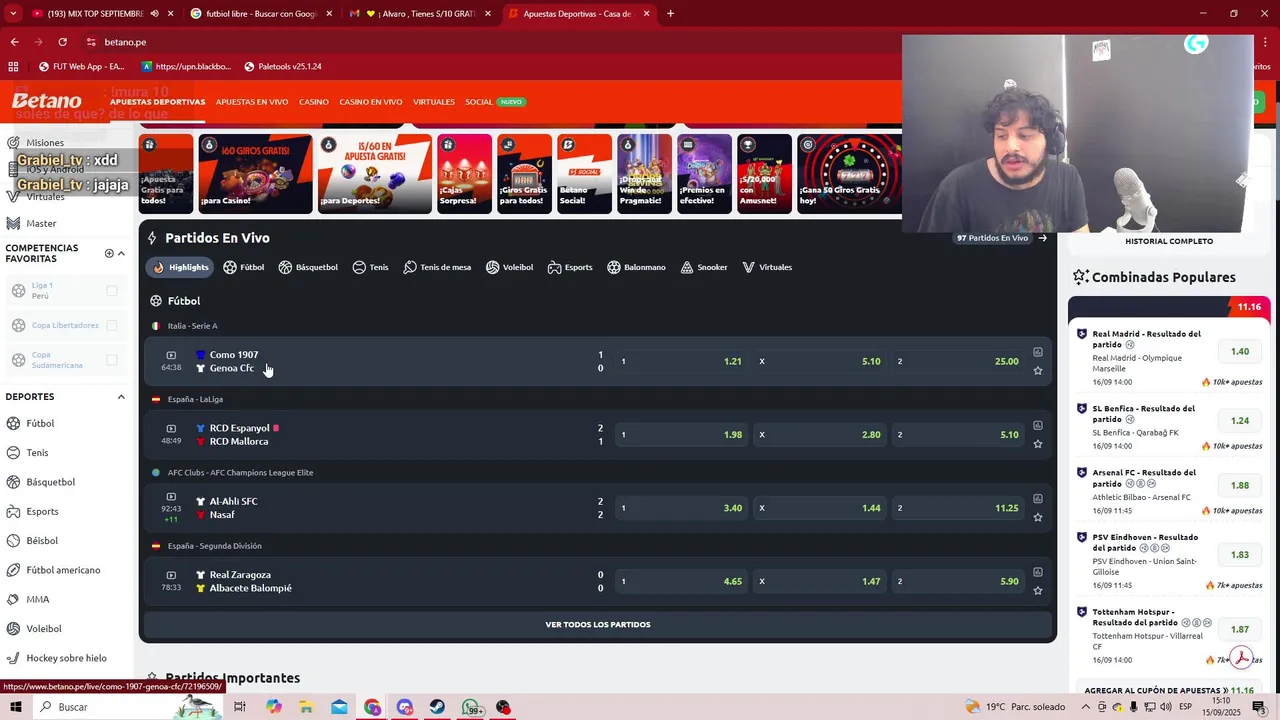The height and width of the screenshot is (720, 1280).
Task: Bet Nasaf away win at 11.25
Action: coord(959,508)
